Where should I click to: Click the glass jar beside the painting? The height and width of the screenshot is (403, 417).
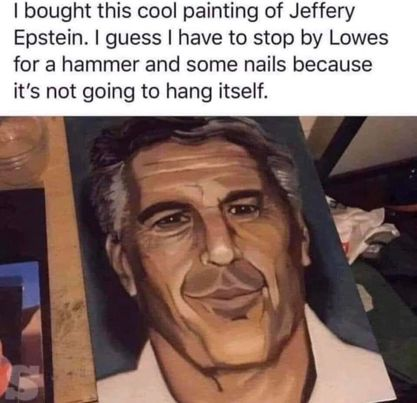[x=22, y=147]
